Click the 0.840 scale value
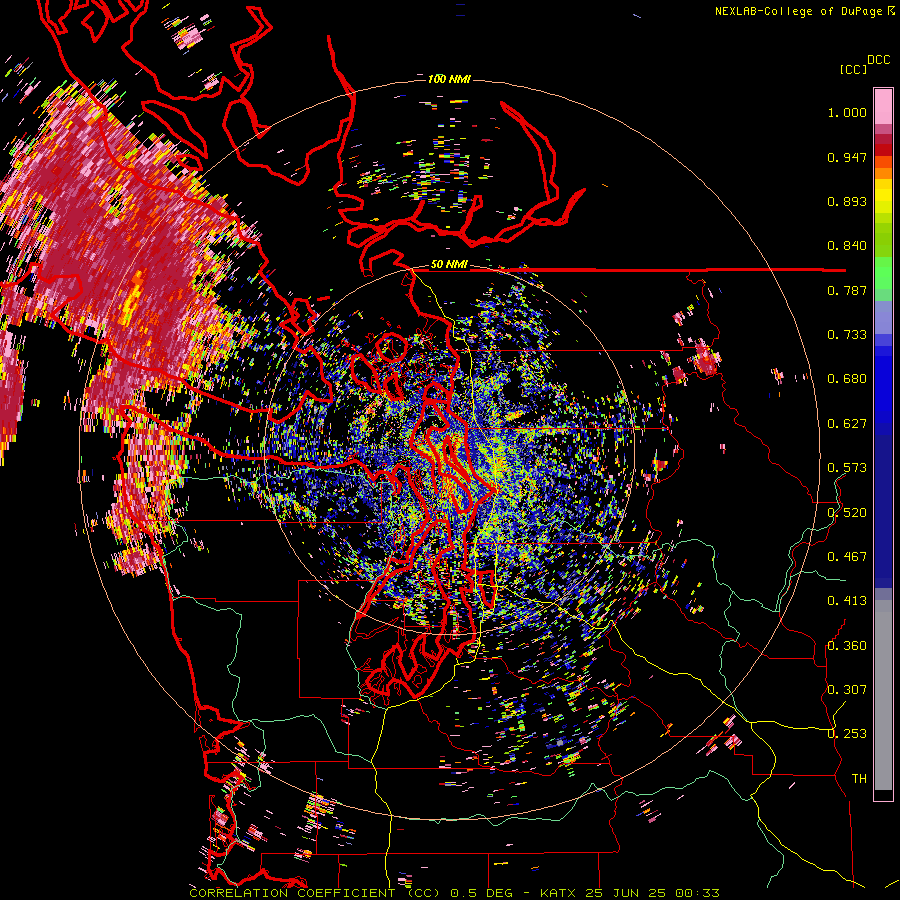This screenshot has height=900, width=900. click(x=847, y=246)
